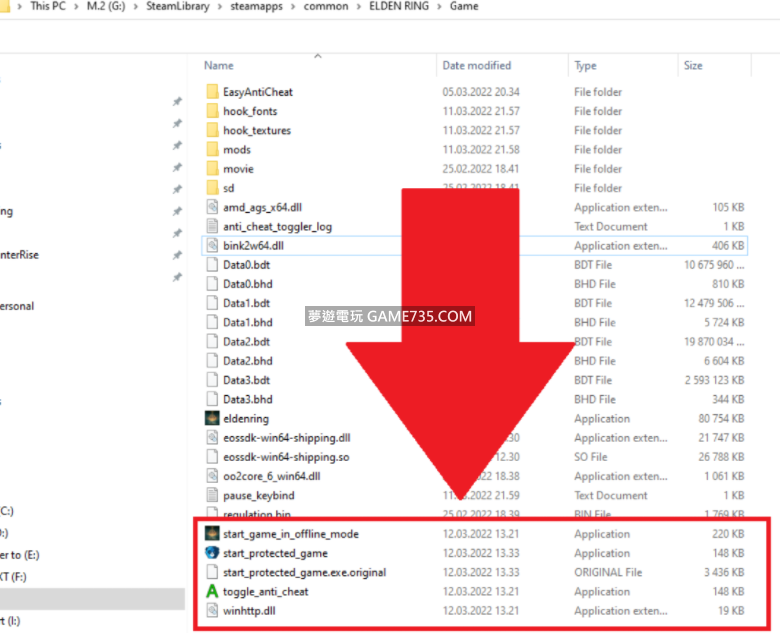Image resolution: width=780 pixels, height=633 pixels.
Task: Select the hook_textures folder icon
Action: click(212, 131)
